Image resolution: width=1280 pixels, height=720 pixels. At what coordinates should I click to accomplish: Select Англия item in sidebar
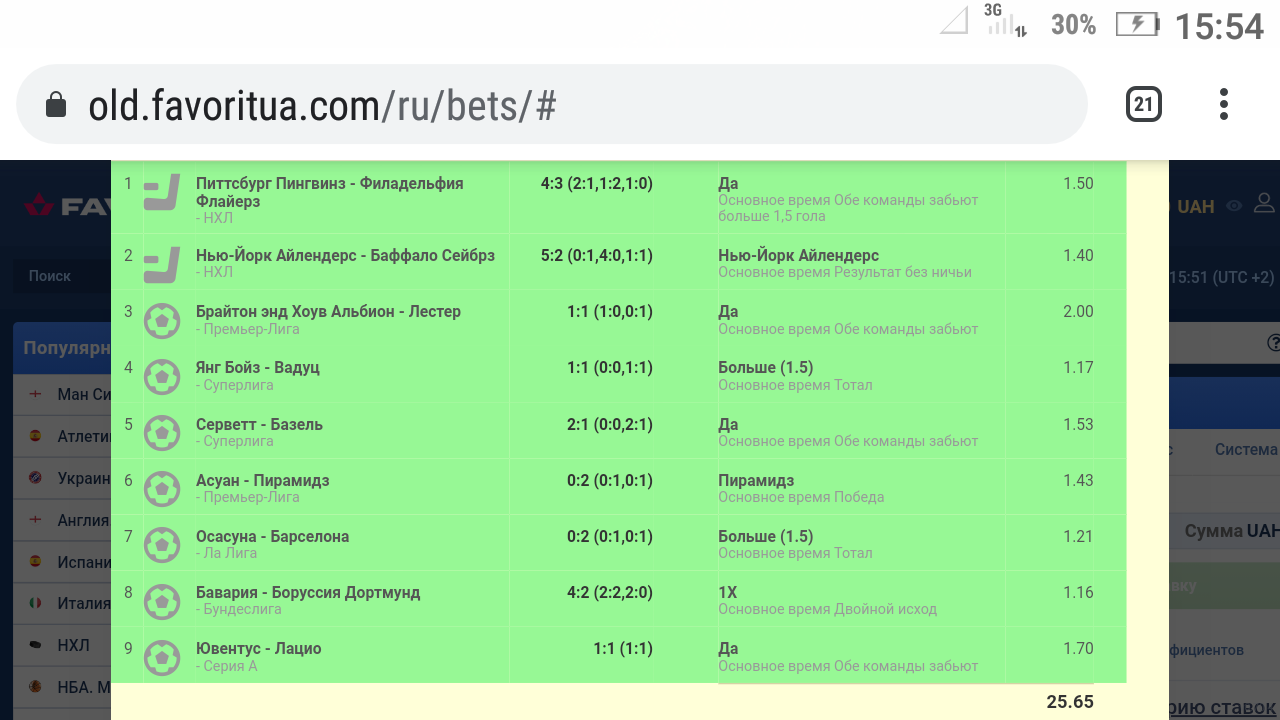[62, 520]
